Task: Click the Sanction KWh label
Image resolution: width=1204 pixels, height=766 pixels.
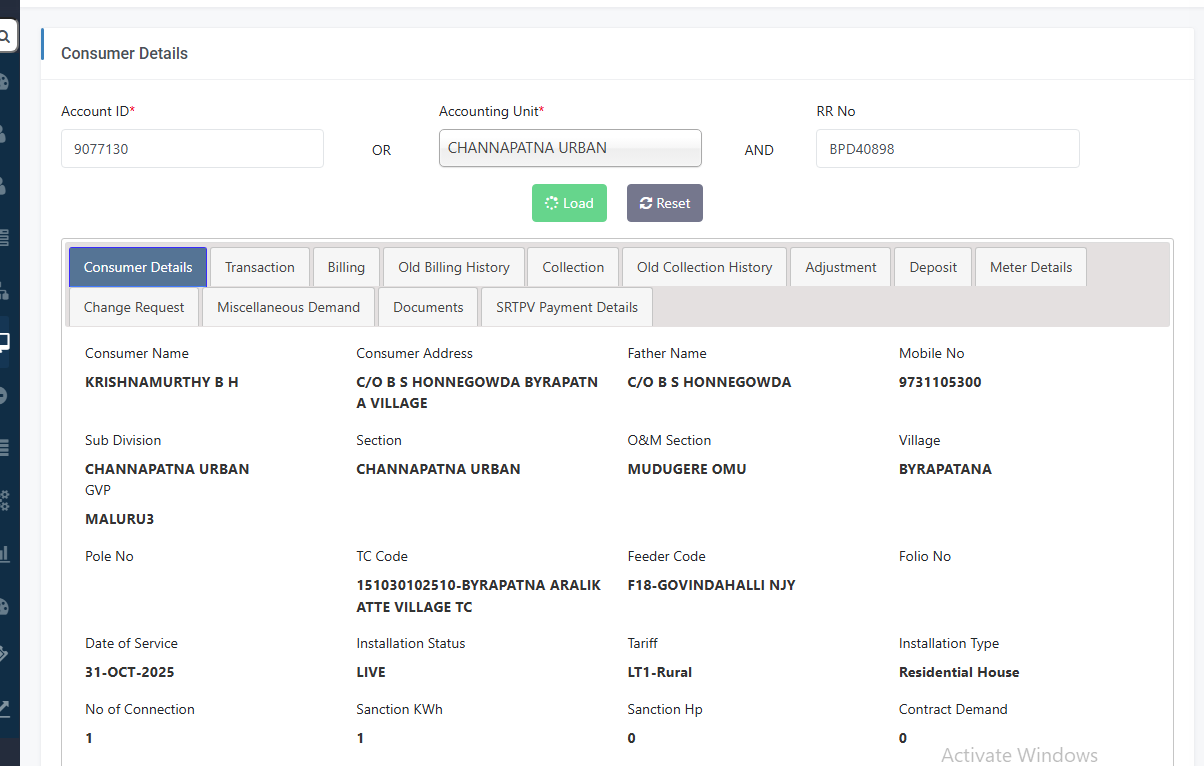Action: 399,709
